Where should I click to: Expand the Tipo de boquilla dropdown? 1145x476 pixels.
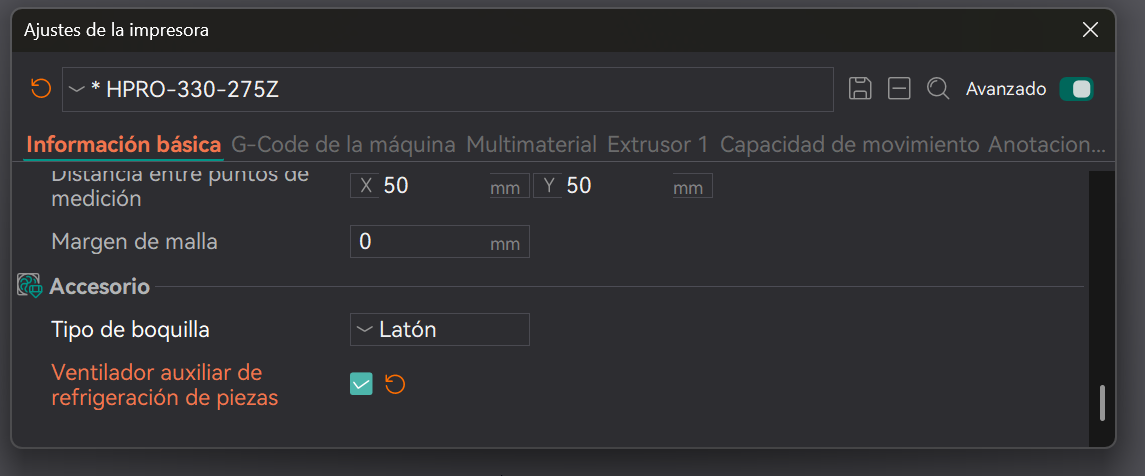tap(439, 329)
